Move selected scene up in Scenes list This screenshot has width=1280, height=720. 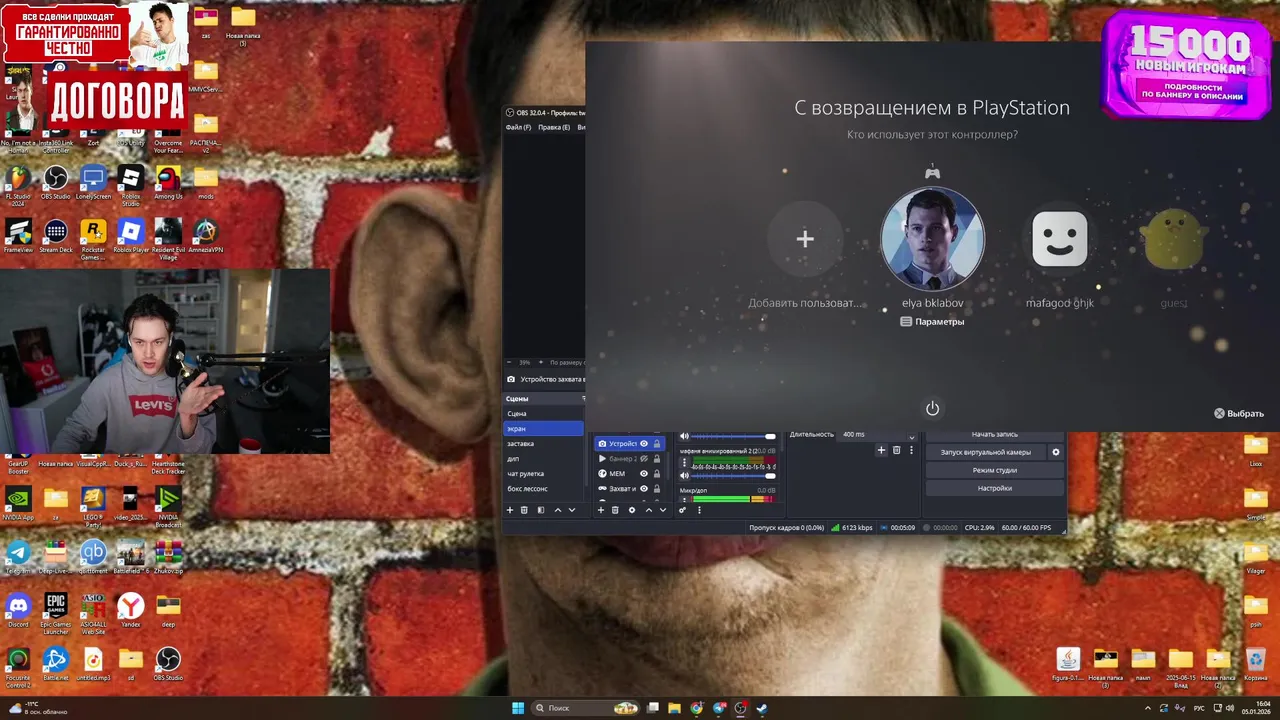(x=558, y=510)
